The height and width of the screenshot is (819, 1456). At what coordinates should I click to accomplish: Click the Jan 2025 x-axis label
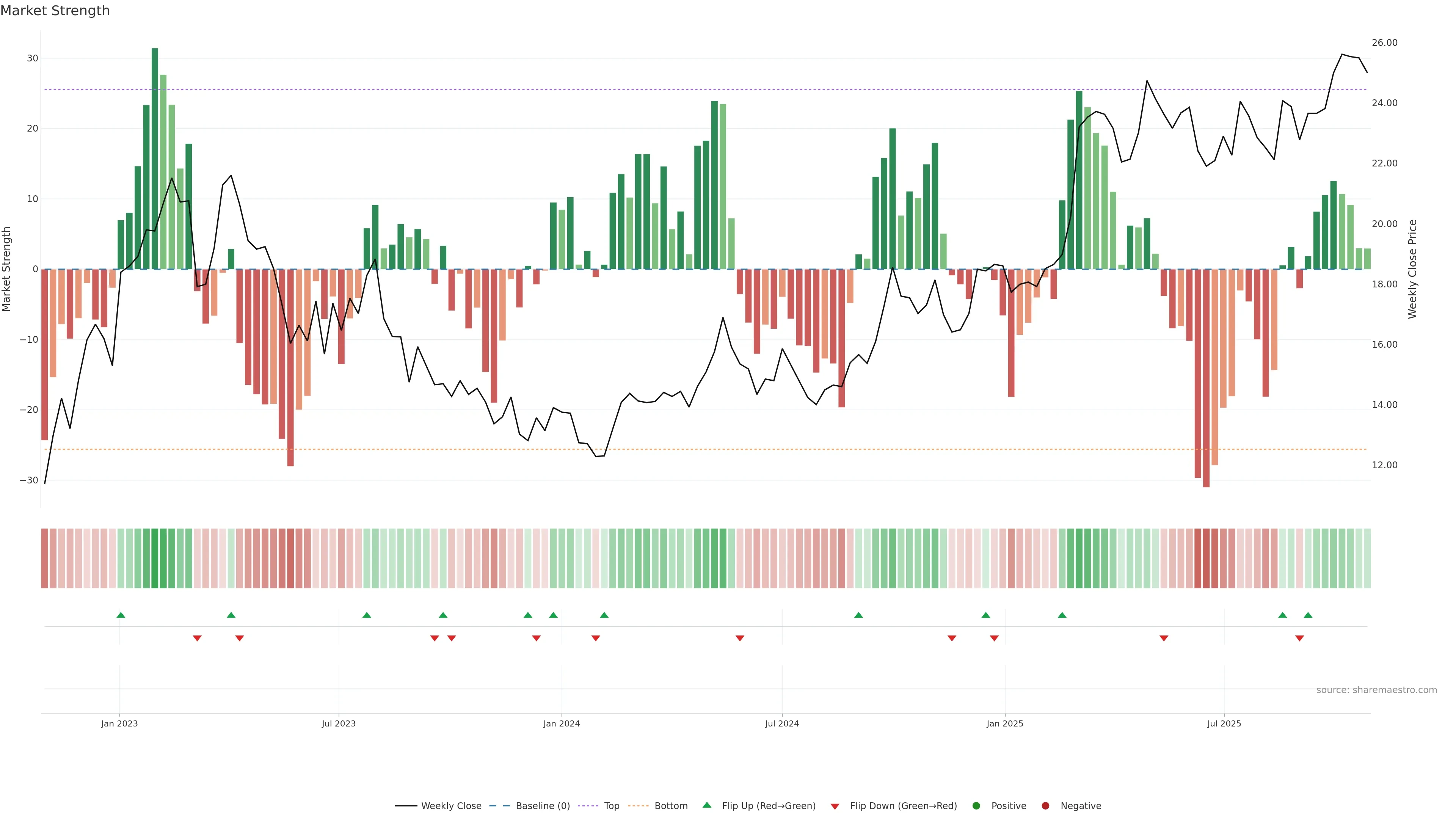(1004, 723)
